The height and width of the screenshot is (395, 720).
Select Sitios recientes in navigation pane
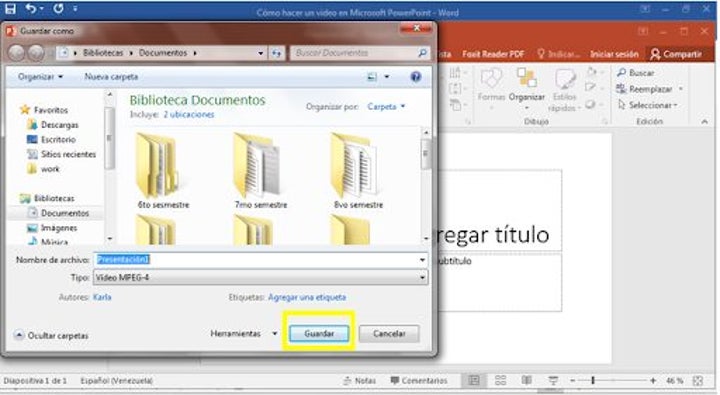pyautogui.click(x=62, y=154)
